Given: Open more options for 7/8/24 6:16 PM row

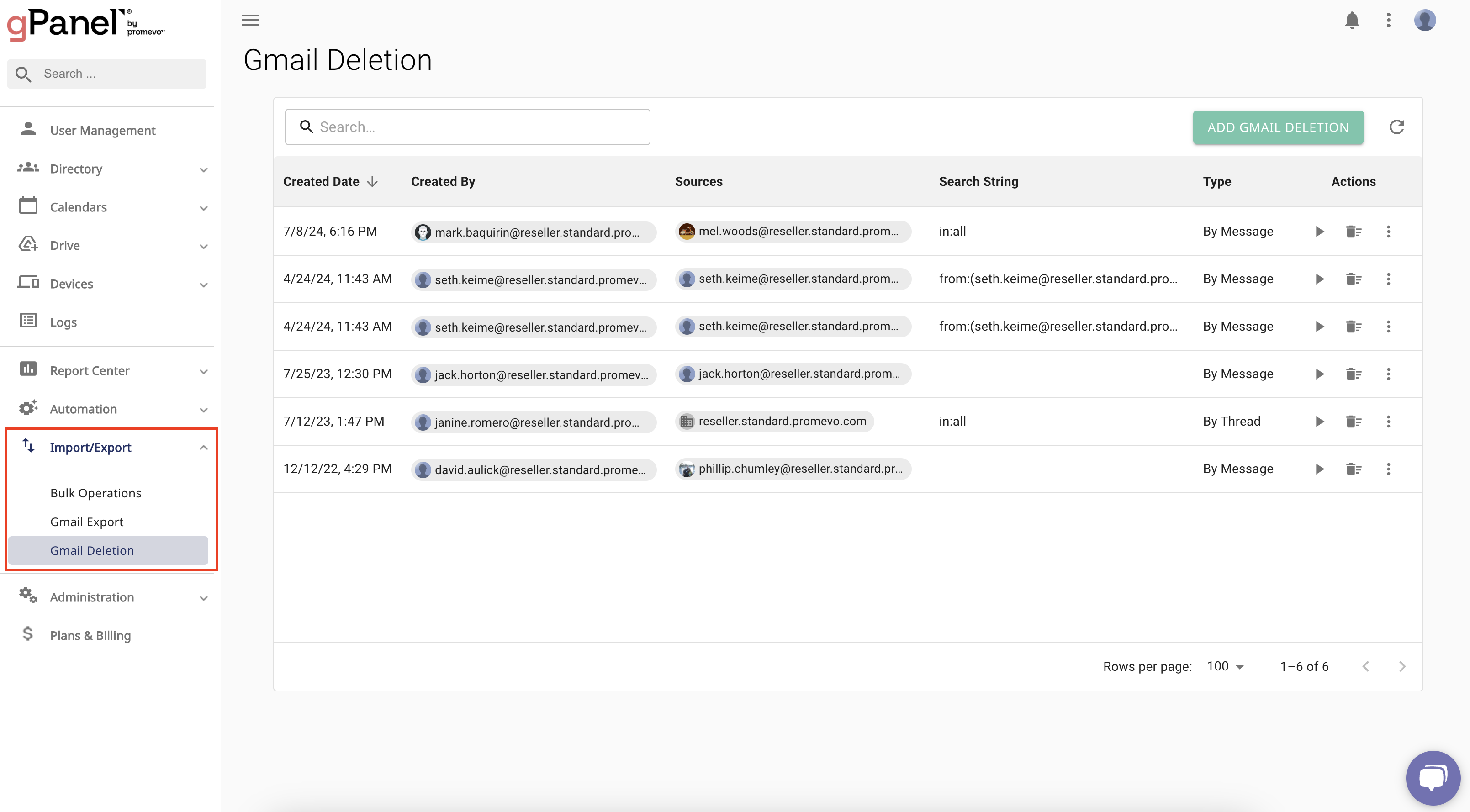Looking at the screenshot, I should (1388, 232).
